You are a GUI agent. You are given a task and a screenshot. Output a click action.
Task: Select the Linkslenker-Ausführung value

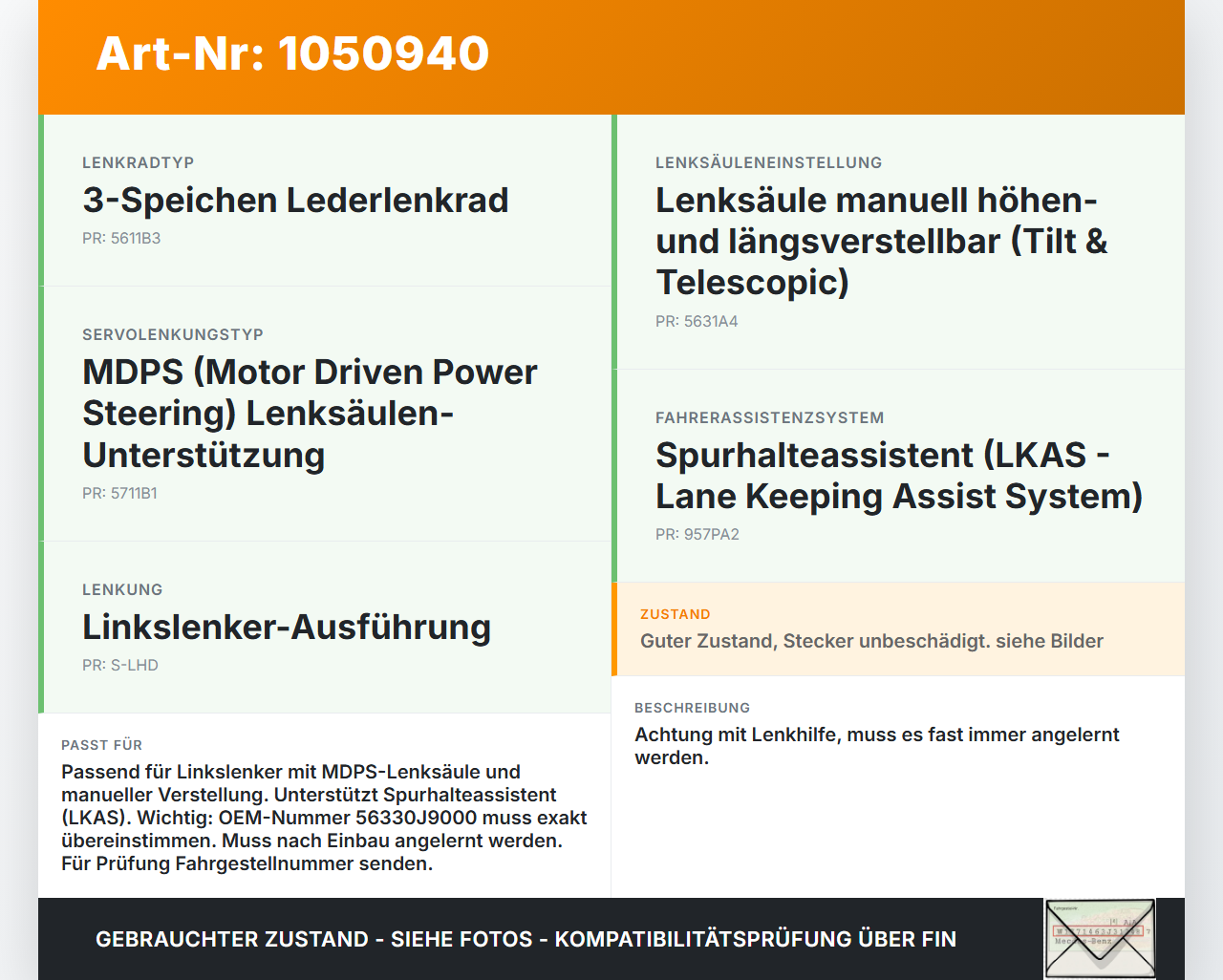tap(287, 628)
